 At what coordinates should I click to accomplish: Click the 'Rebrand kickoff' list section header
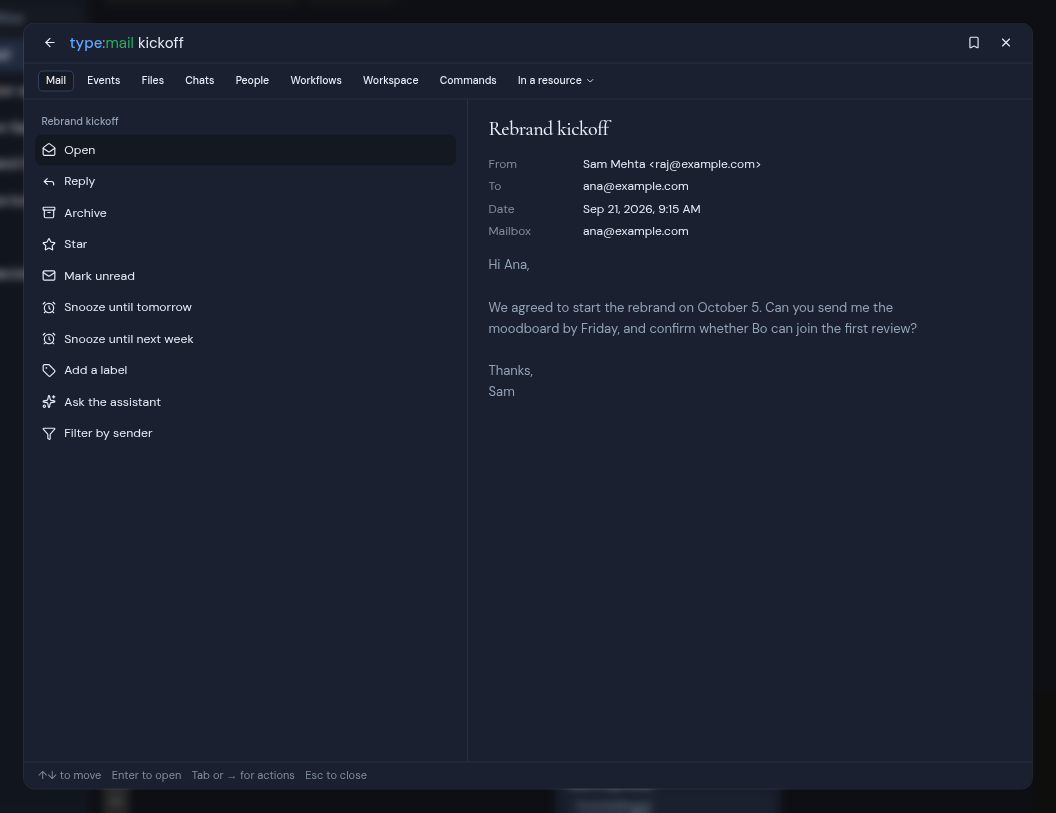79,121
